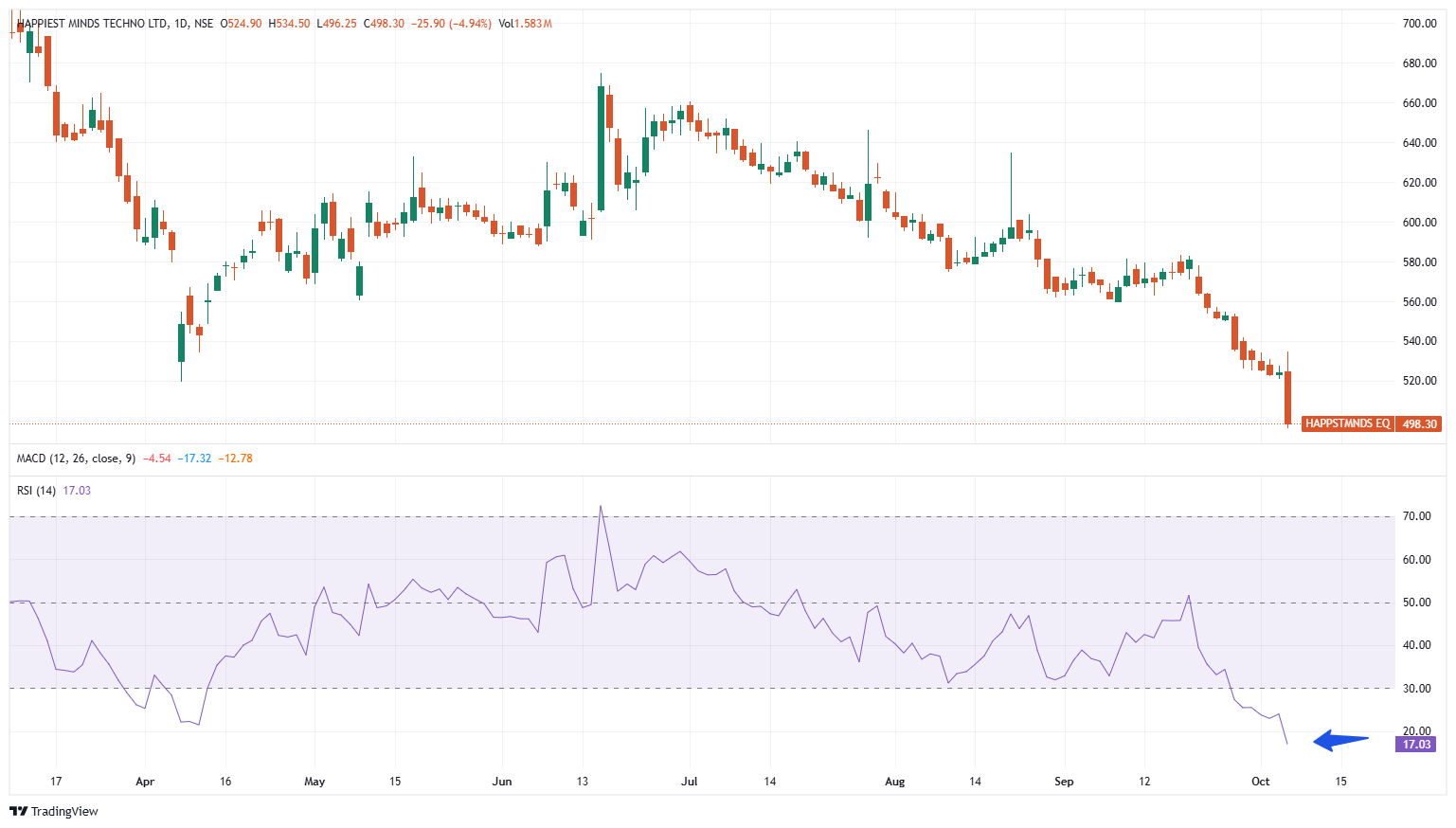This screenshot has width=1456, height=828.
Task: Click the blue arrow pointing at RSI
Action: (1340, 740)
